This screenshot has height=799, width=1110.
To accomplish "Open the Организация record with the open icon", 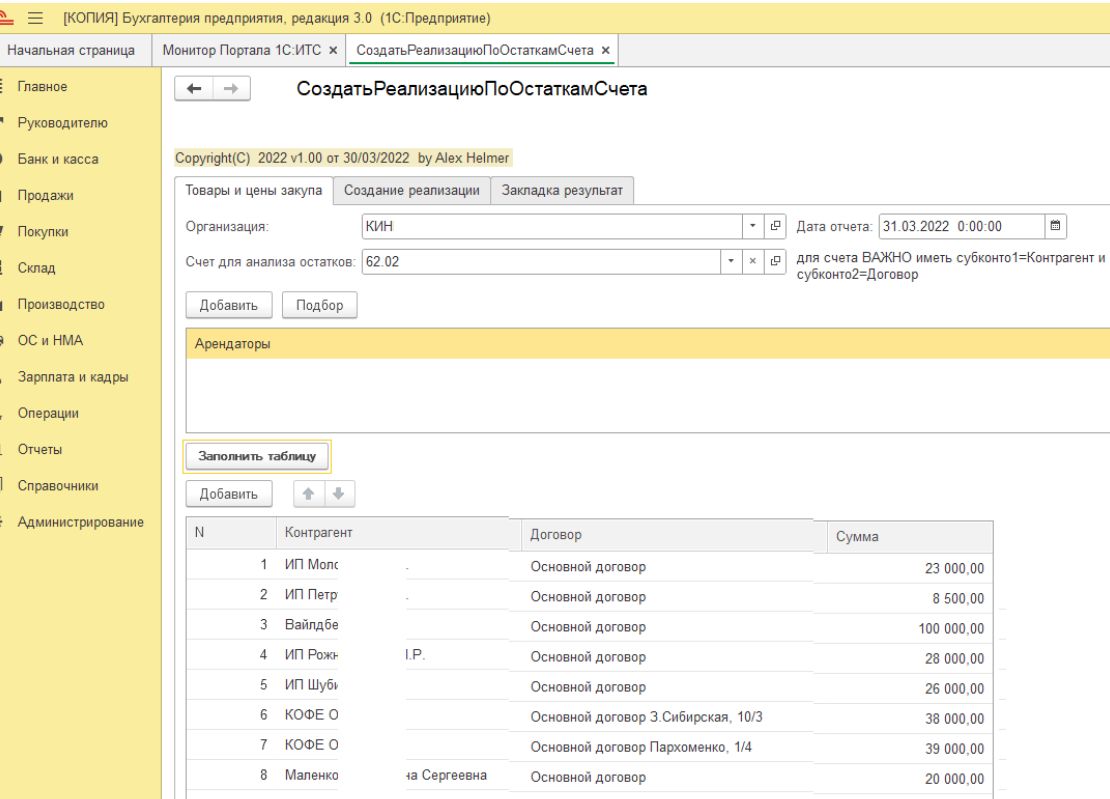I will tap(775, 226).
